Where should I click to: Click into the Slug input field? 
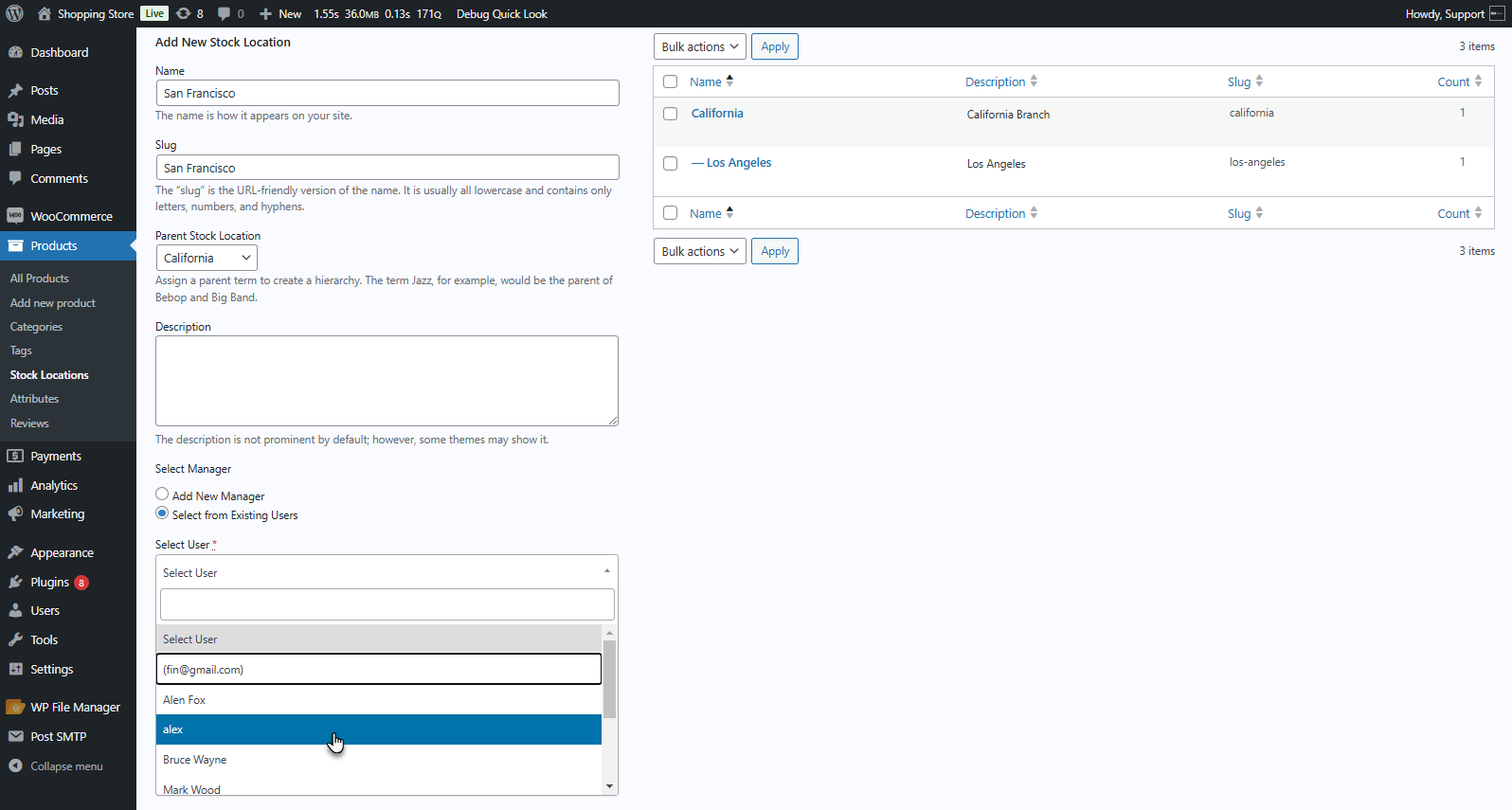(x=387, y=168)
